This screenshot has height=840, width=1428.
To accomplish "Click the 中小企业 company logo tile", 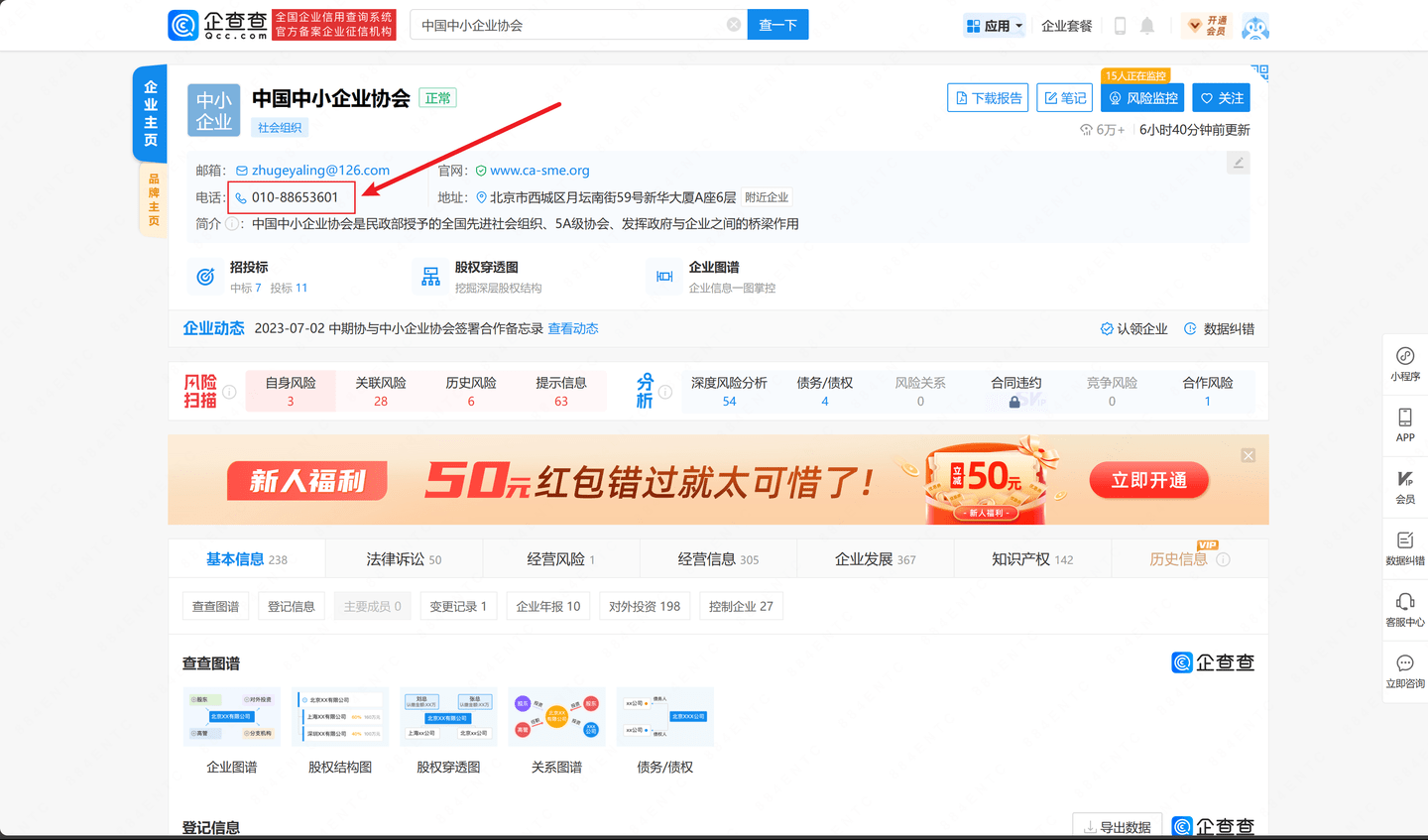I will coord(214,110).
